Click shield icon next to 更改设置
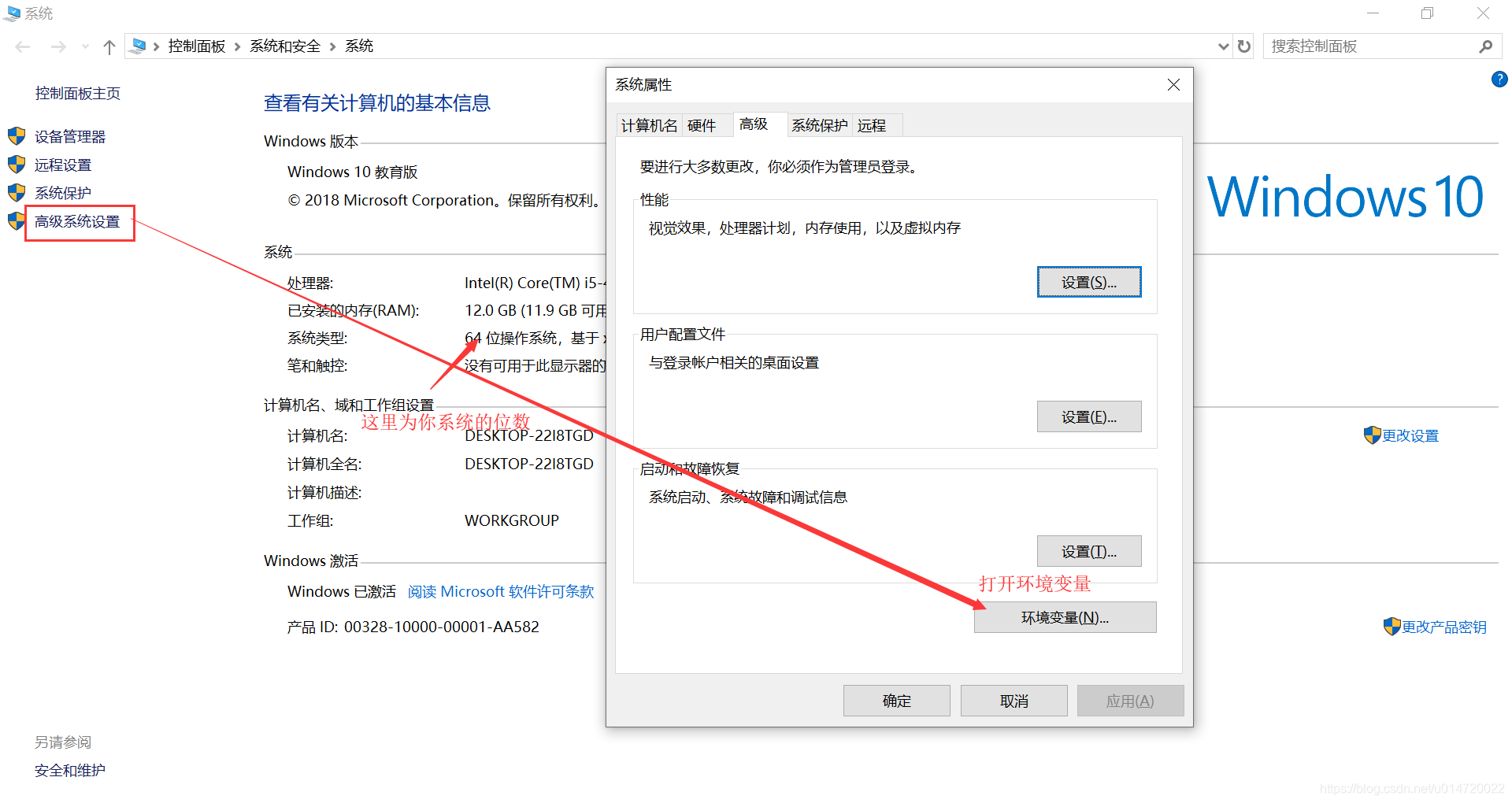 pos(1373,435)
